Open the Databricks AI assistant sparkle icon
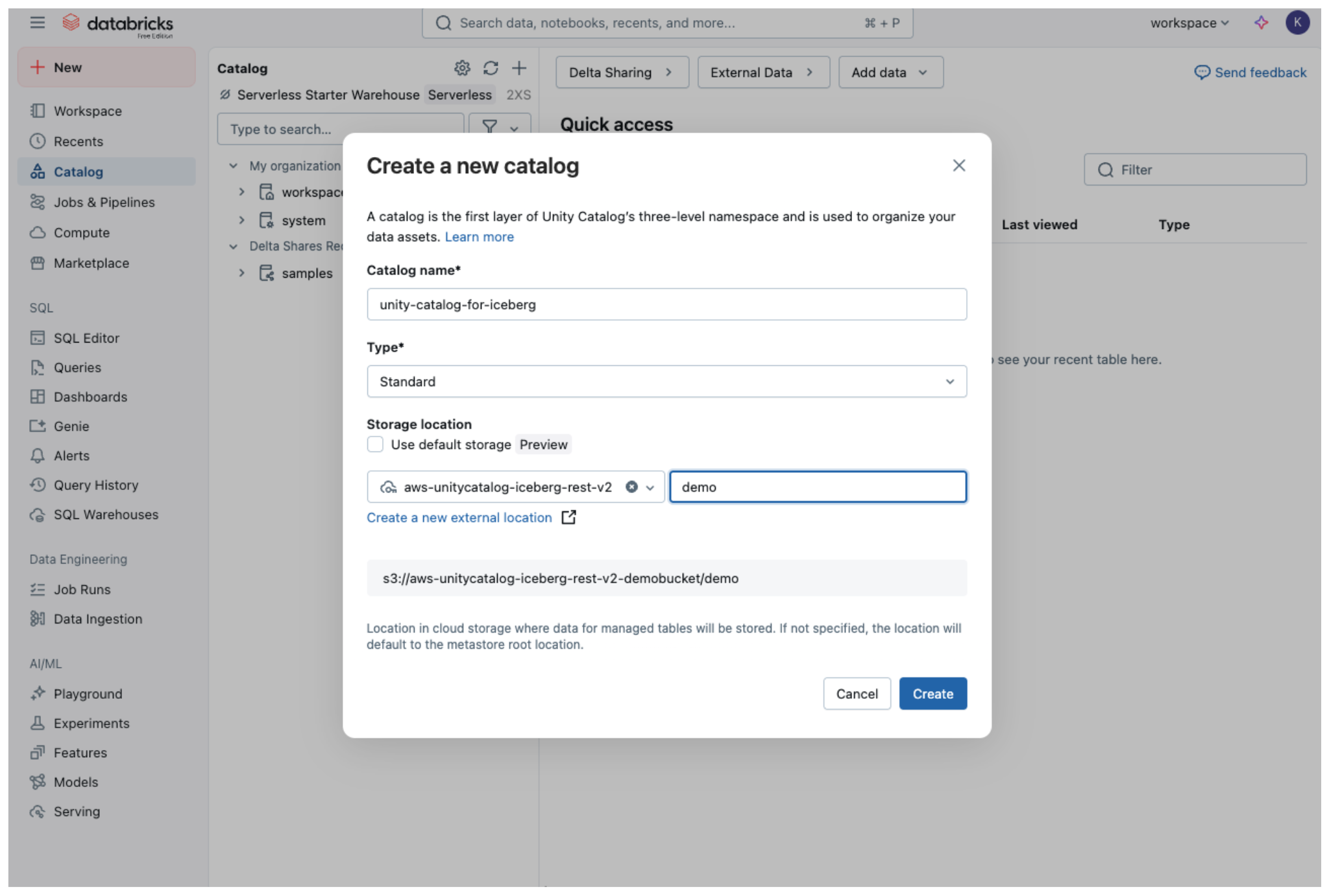This screenshot has width=1329, height=896. 1261,23
